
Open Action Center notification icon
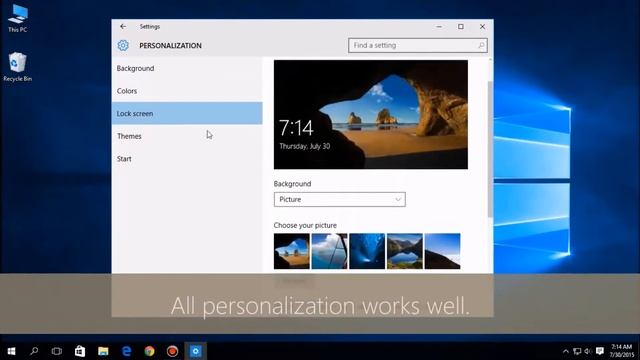point(600,351)
